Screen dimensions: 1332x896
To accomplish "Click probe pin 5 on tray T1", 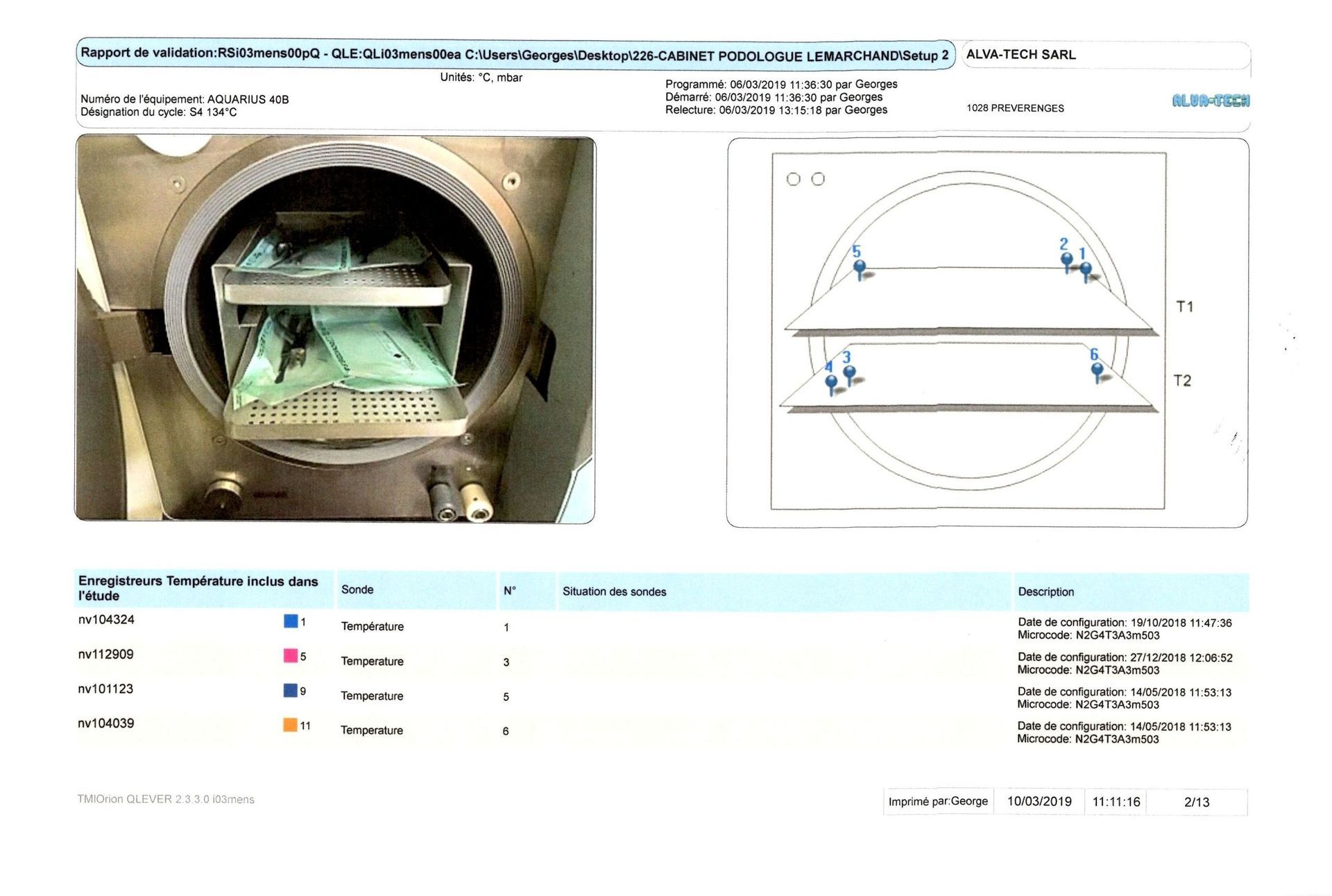I will click(x=859, y=267).
